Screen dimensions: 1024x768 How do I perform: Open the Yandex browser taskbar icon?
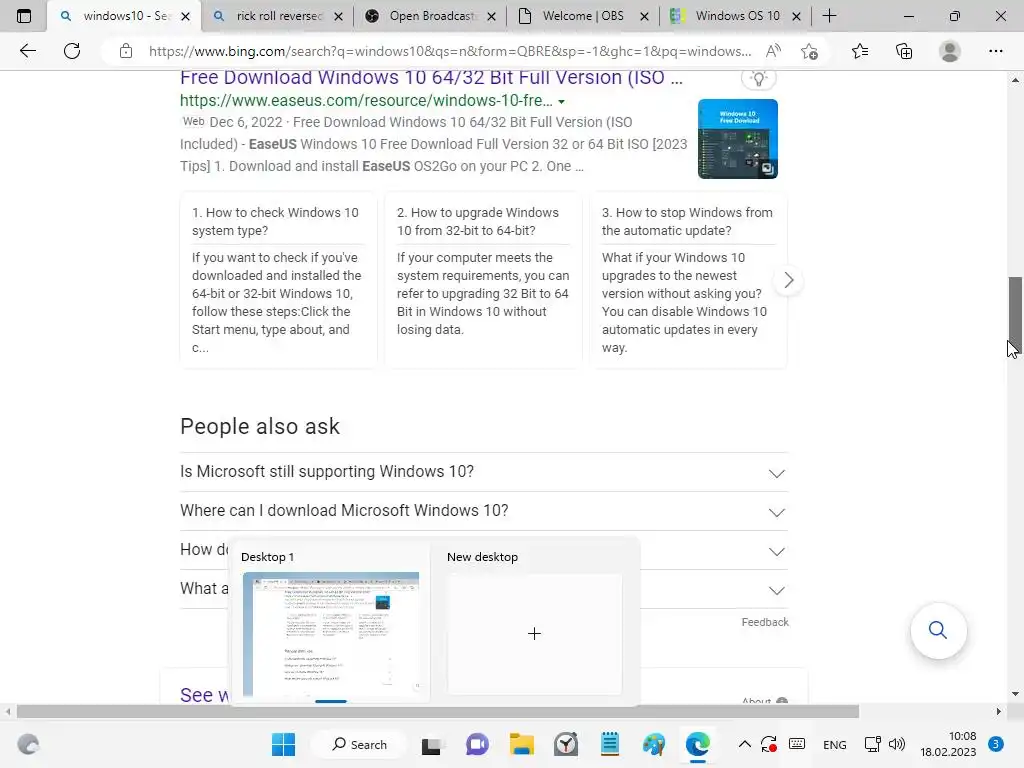(566, 744)
